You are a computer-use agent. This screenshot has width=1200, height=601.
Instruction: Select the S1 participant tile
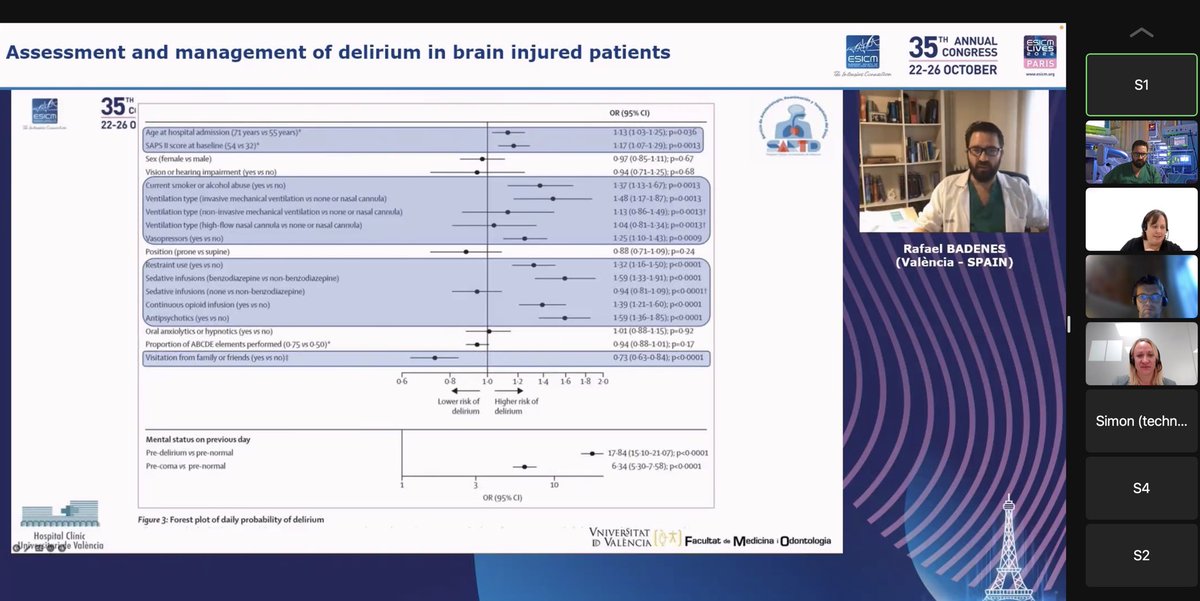(x=1141, y=85)
